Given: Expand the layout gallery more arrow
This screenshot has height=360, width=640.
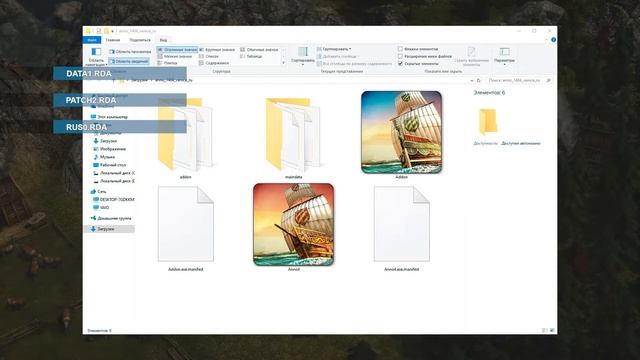Looking at the screenshot, I should (284, 63).
